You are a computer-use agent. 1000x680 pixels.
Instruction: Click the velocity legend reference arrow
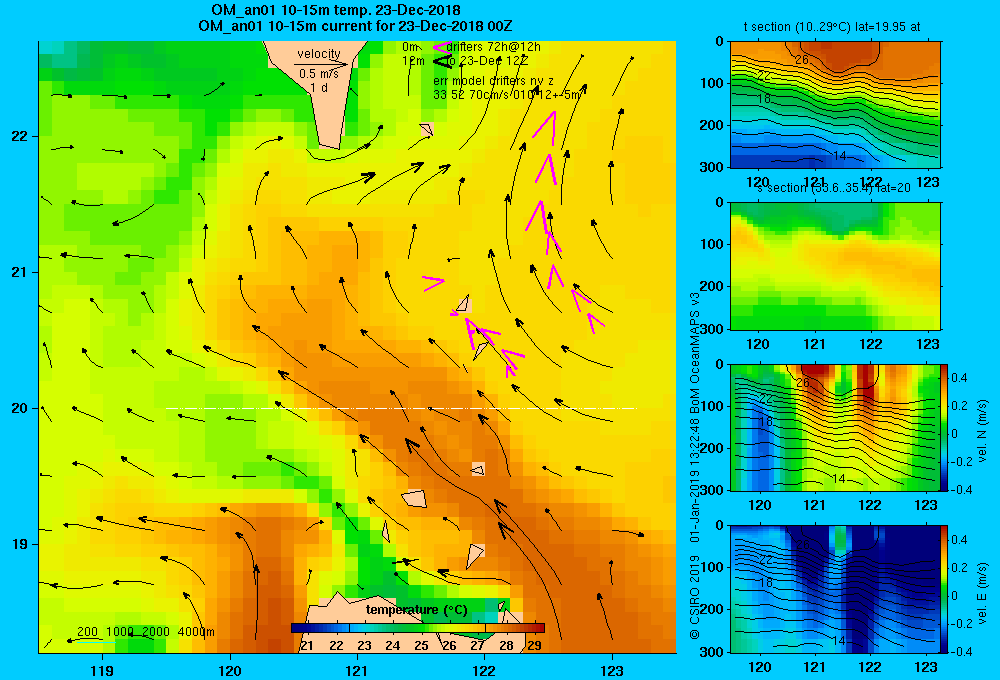321,64
